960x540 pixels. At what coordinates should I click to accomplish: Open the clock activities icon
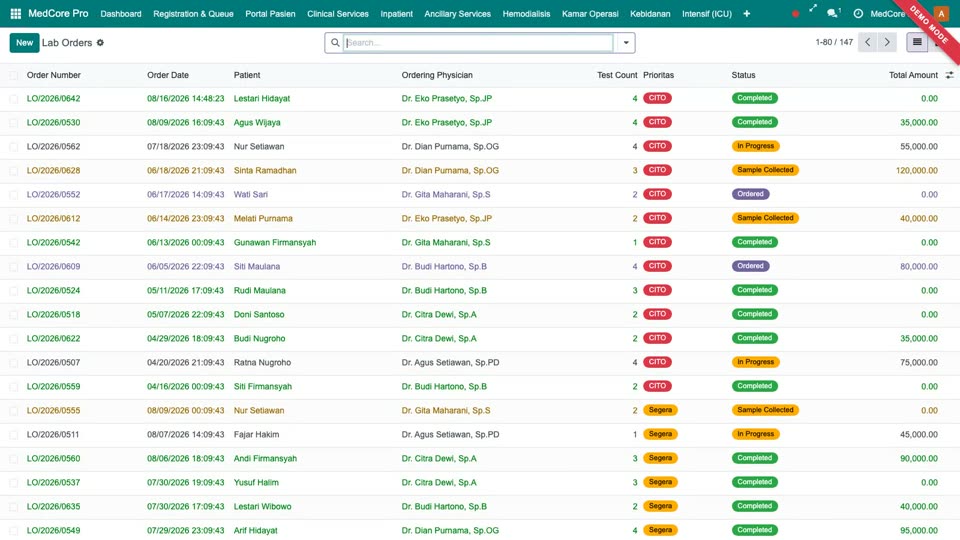click(x=858, y=13)
